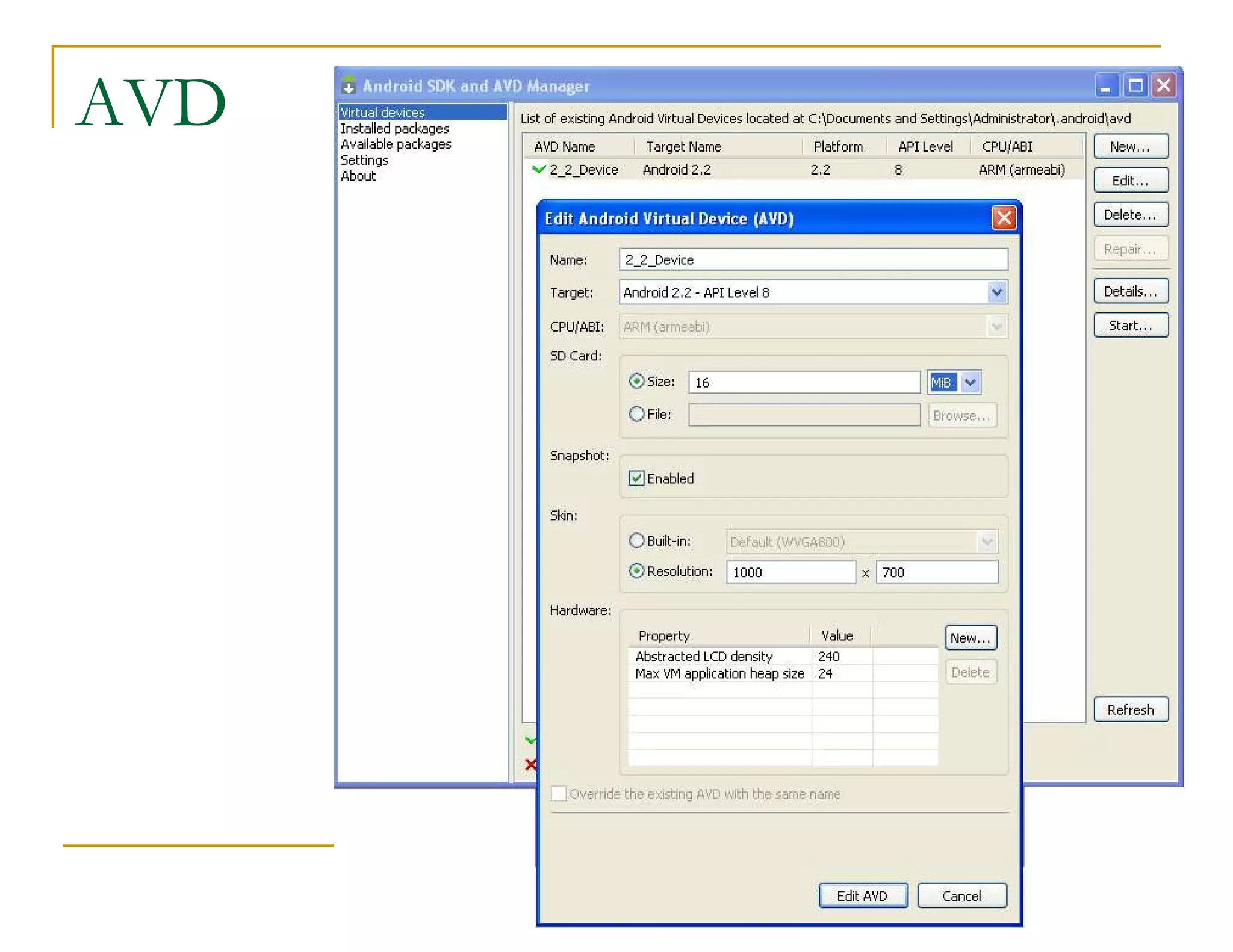Open Settings in the sidebar
The width and height of the screenshot is (1233, 952).
364,160
